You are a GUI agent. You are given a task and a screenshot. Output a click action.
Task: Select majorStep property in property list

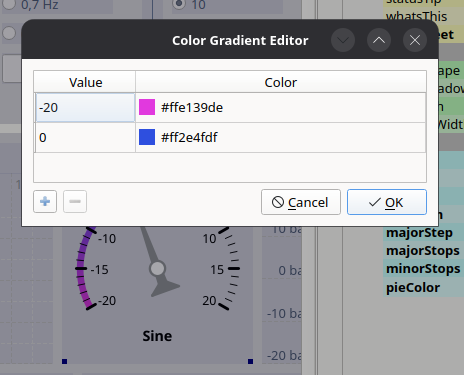tap(419, 232)
